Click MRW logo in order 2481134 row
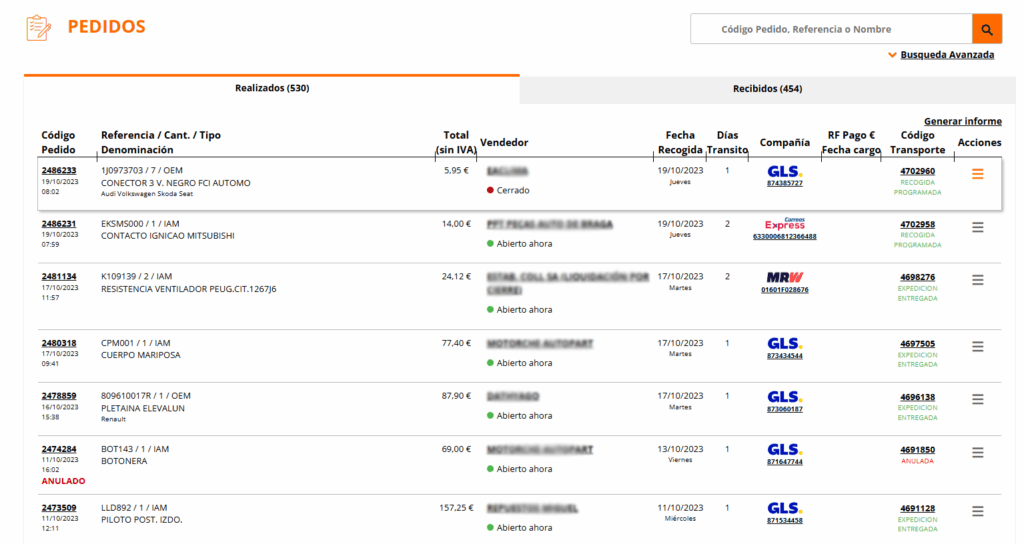Viewport: 1024px width, 544px height. click(x=784, y=278)
